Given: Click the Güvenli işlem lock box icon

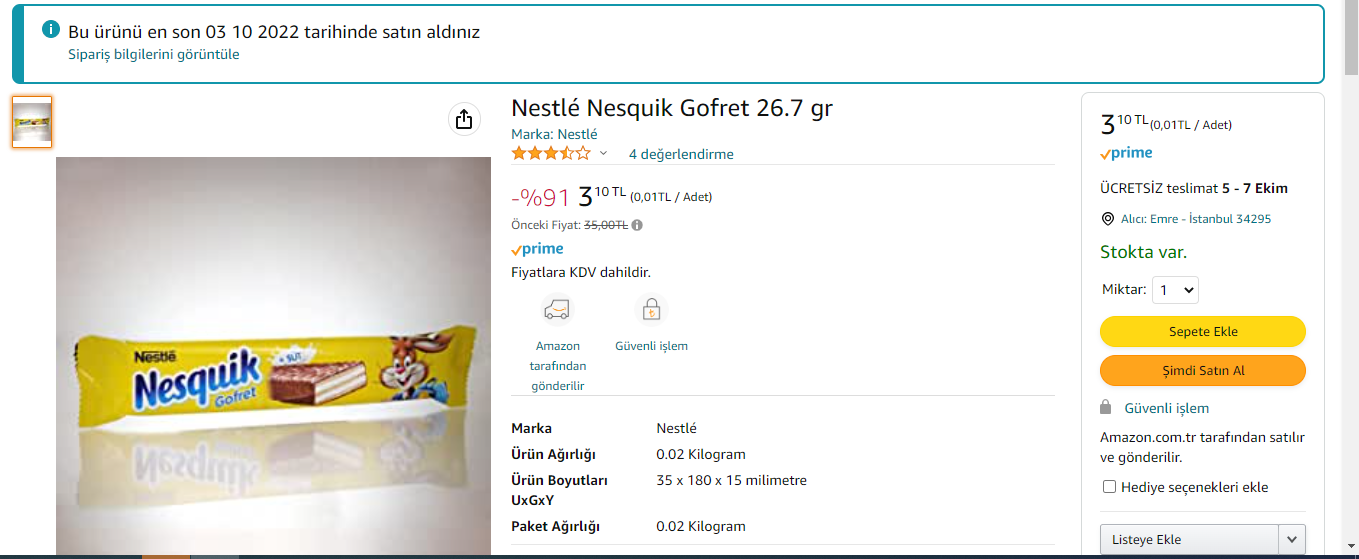Looking at the screenshot, I should [x=651, y=309].
